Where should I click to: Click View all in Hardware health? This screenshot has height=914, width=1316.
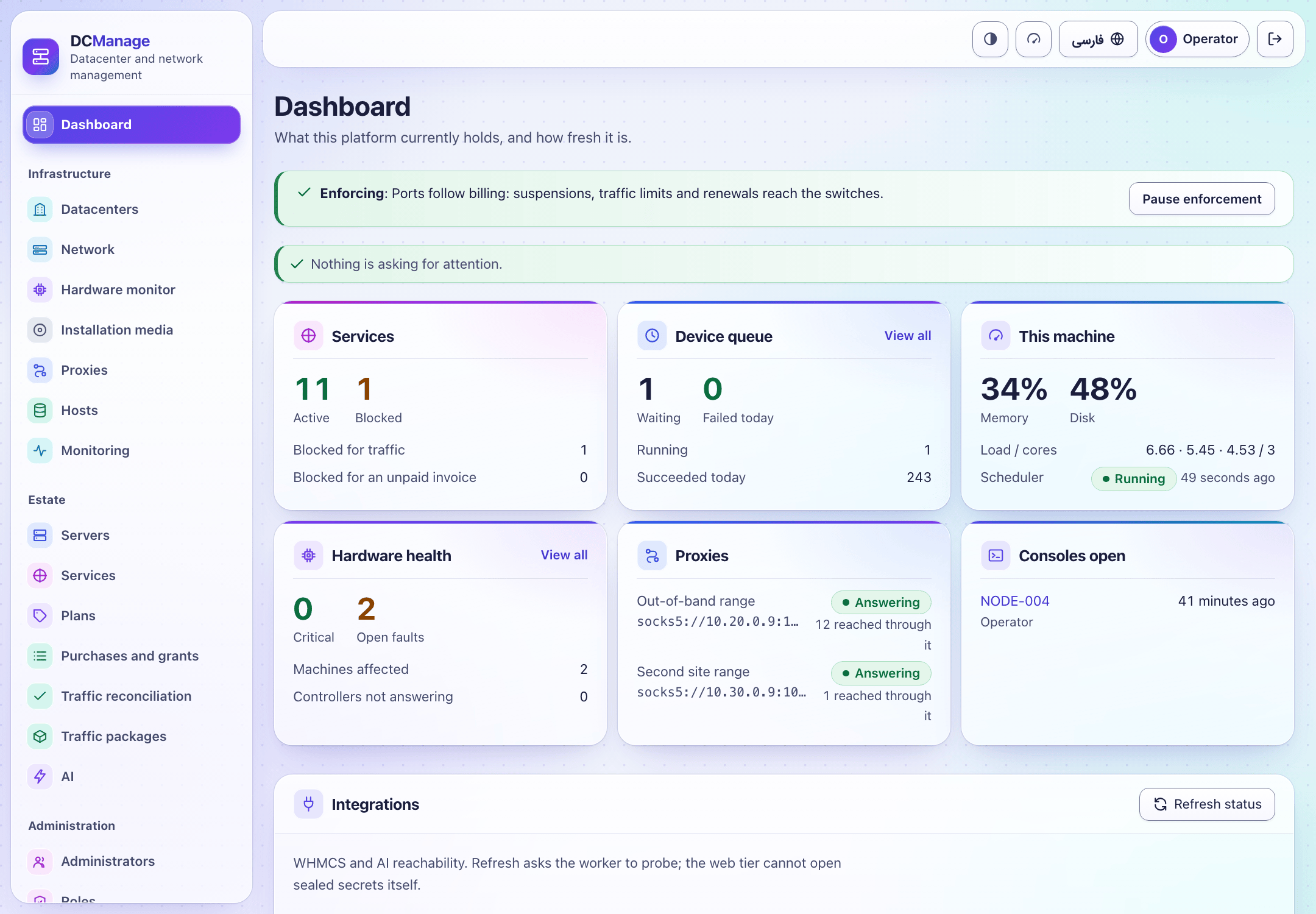tap(564, 555)
